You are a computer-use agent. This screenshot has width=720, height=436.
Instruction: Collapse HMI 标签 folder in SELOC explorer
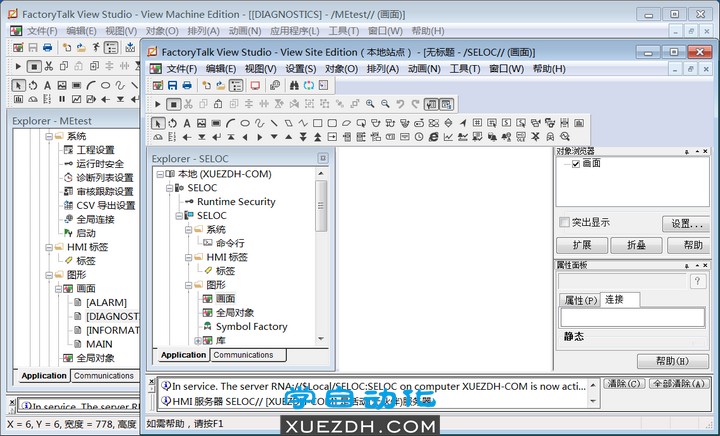pos(188,257)
